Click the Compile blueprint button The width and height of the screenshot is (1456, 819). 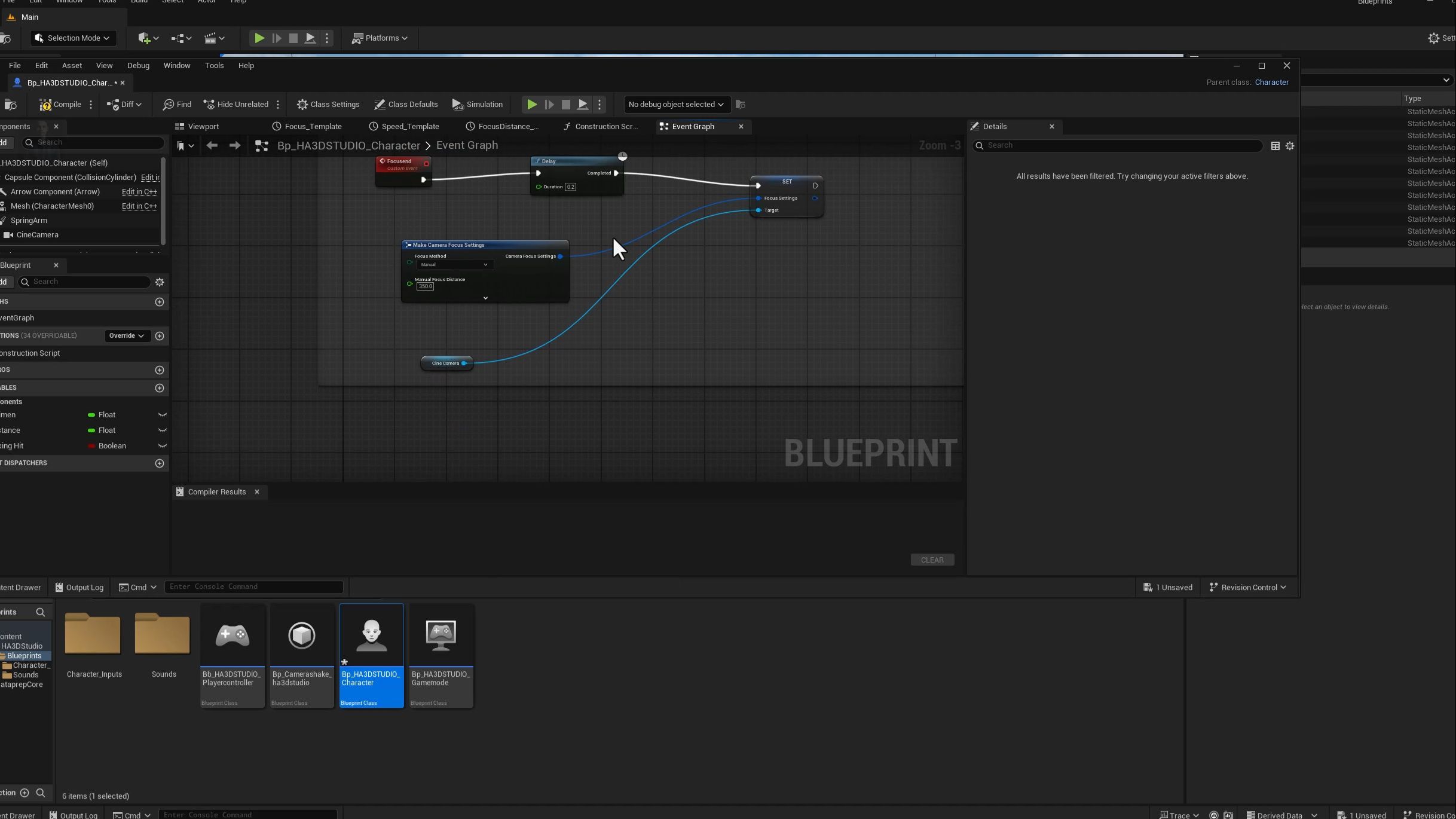pos(60,105)
